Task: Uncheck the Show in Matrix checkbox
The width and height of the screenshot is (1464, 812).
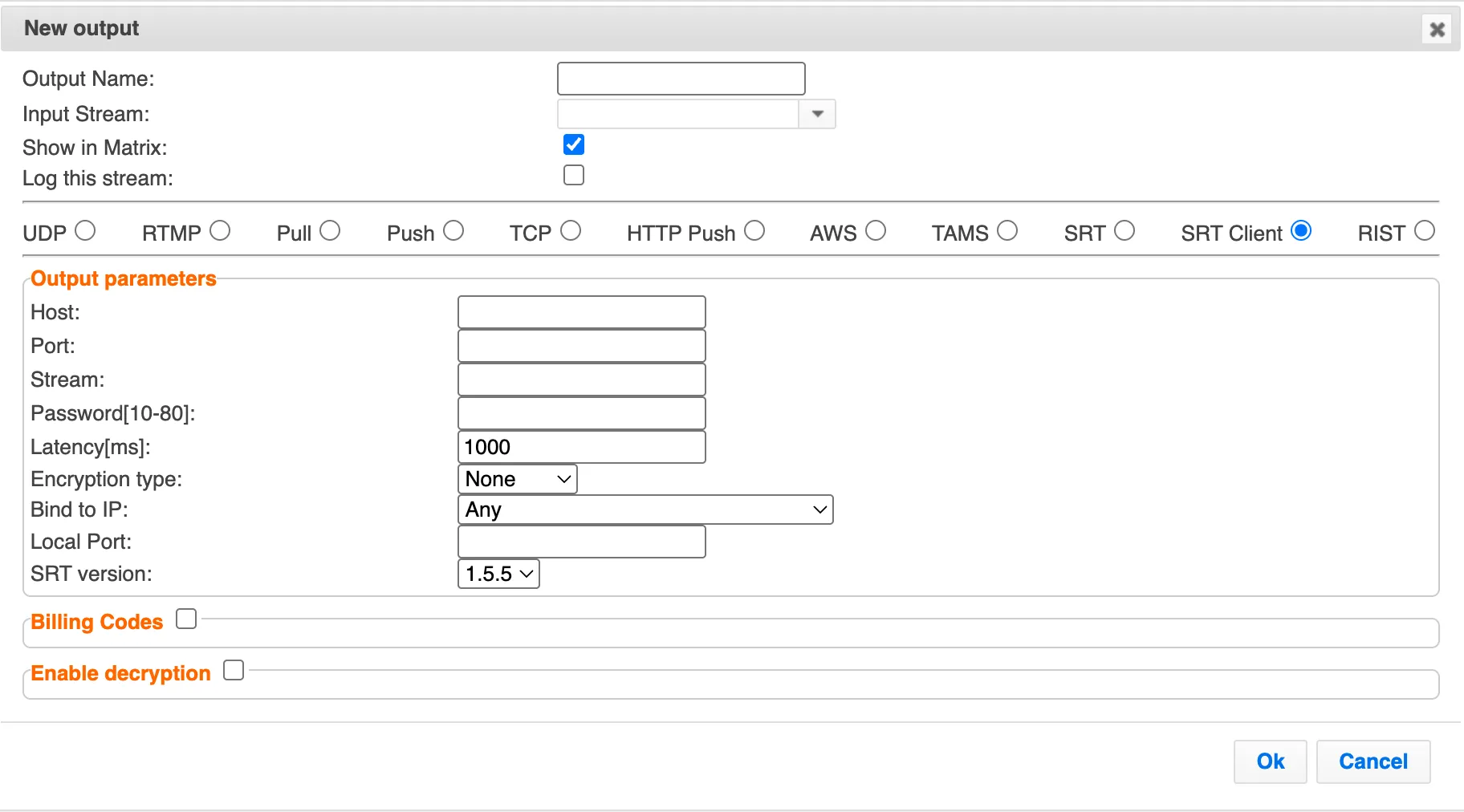Action: tap(574, 144)
